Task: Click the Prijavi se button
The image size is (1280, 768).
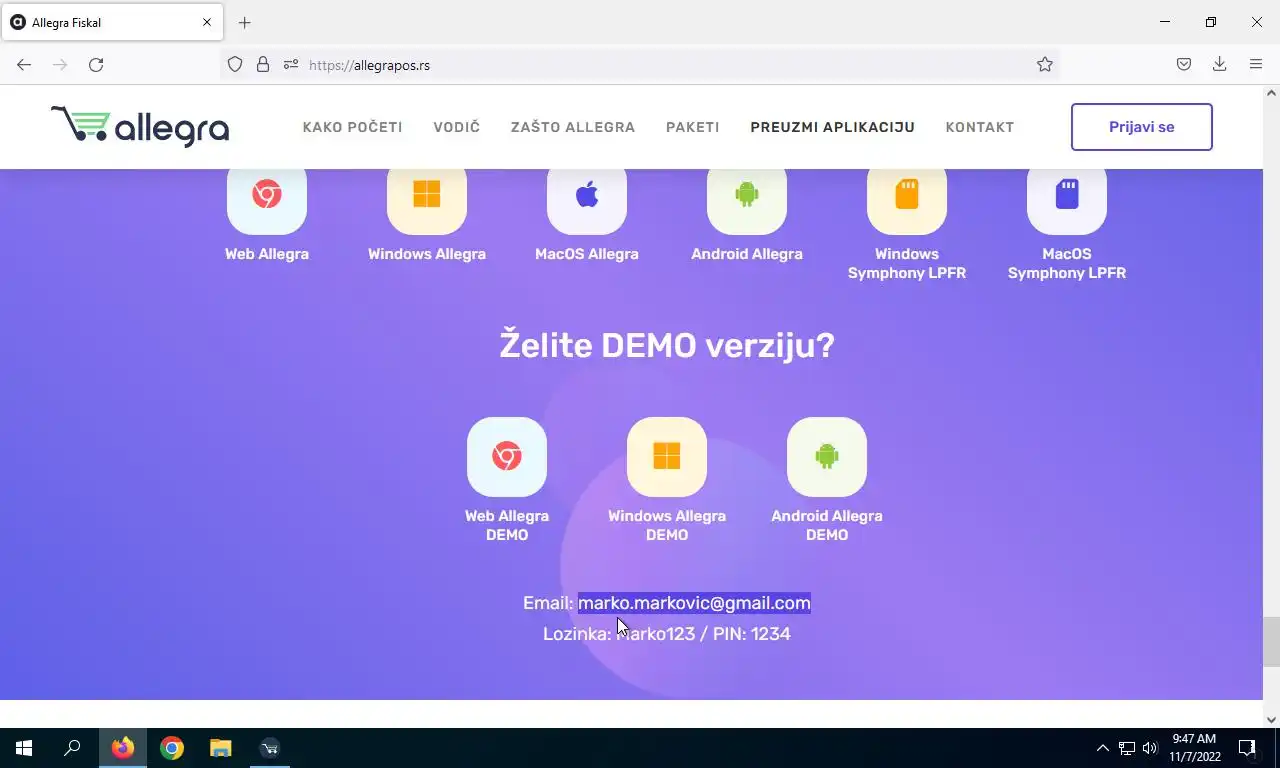Action: [1142, 127]
